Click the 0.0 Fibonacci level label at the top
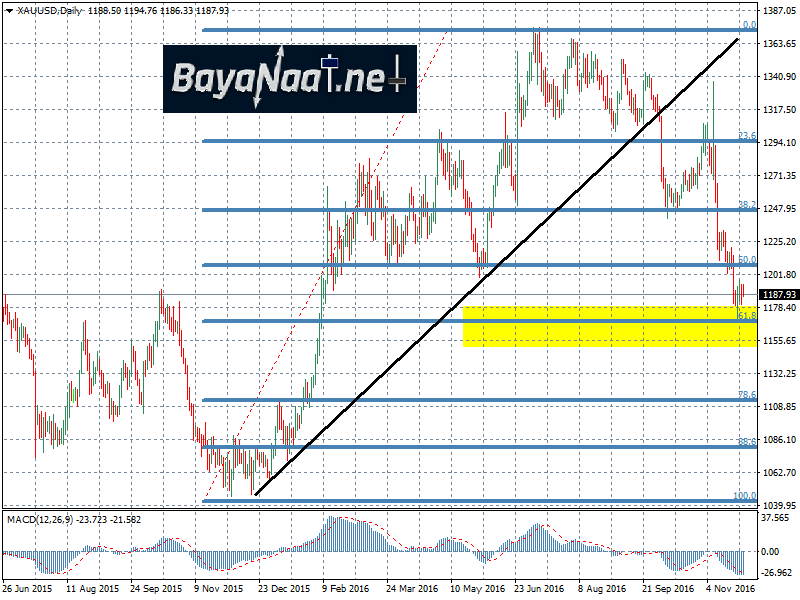The image size is (800, 600). coord(747,25)
